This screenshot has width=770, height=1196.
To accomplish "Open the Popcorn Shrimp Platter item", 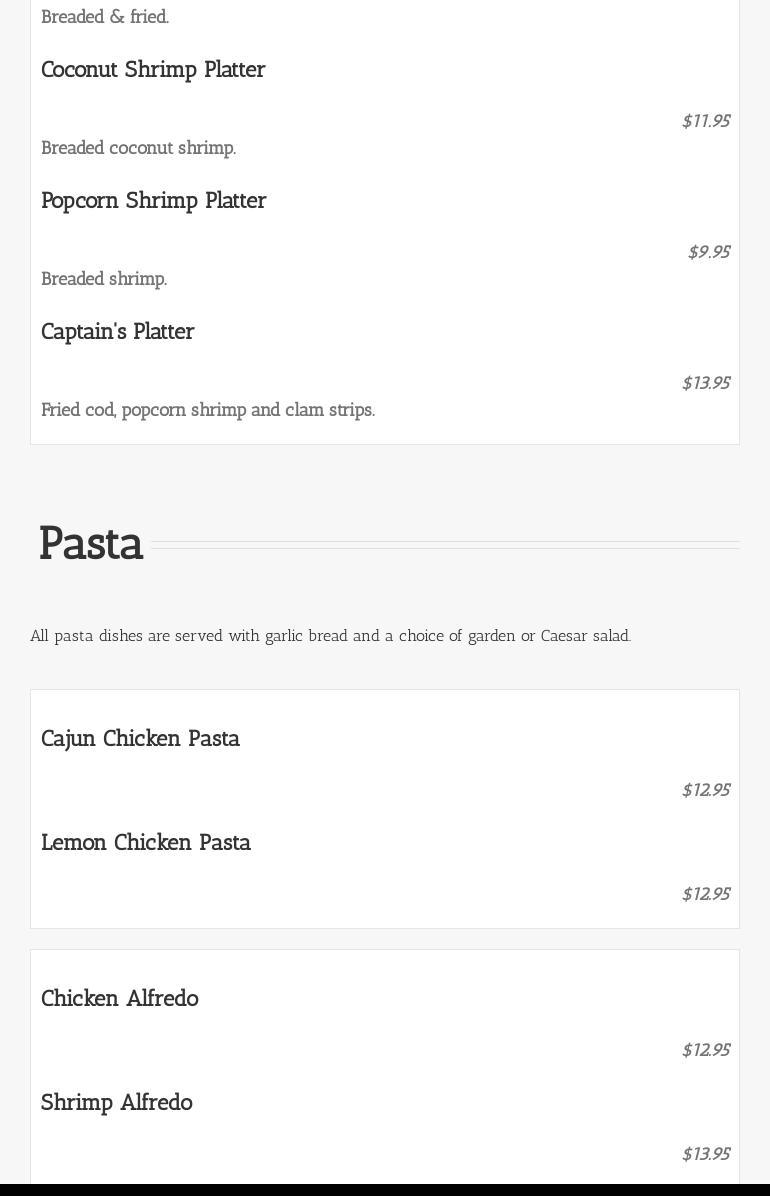I will pyautogui.click(x=153, y=201).
